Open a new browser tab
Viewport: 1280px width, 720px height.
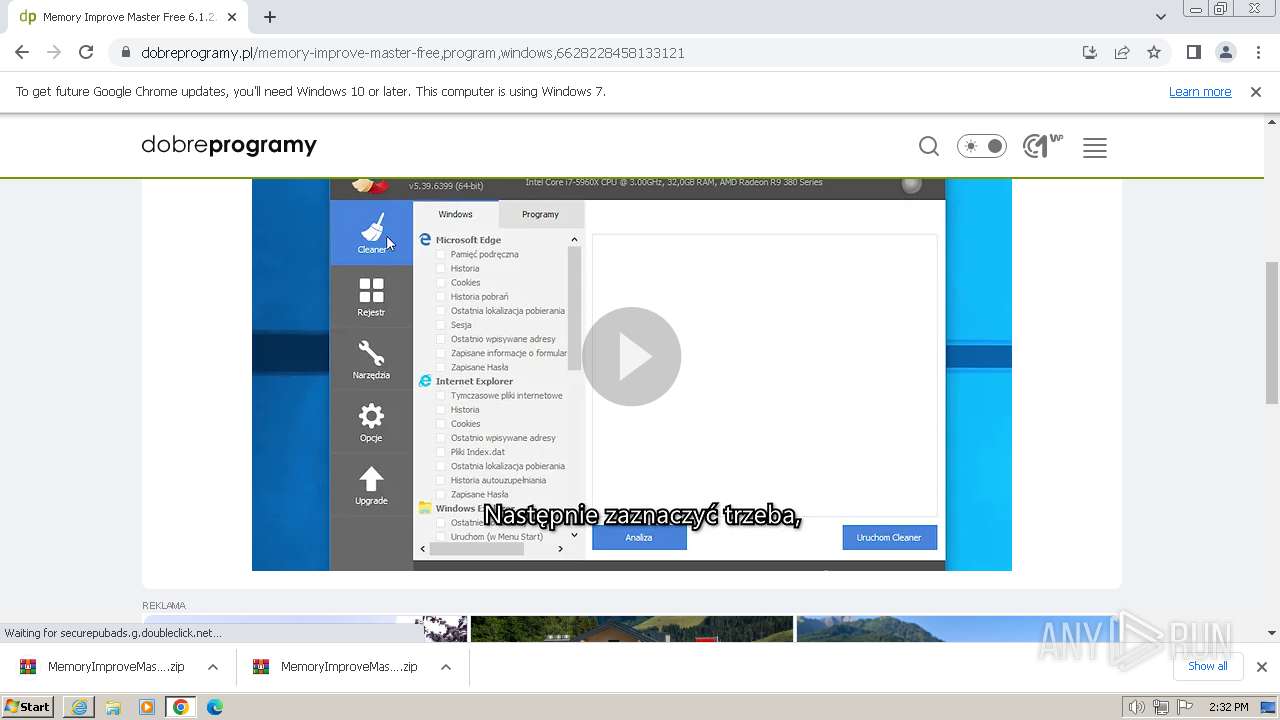270,17
